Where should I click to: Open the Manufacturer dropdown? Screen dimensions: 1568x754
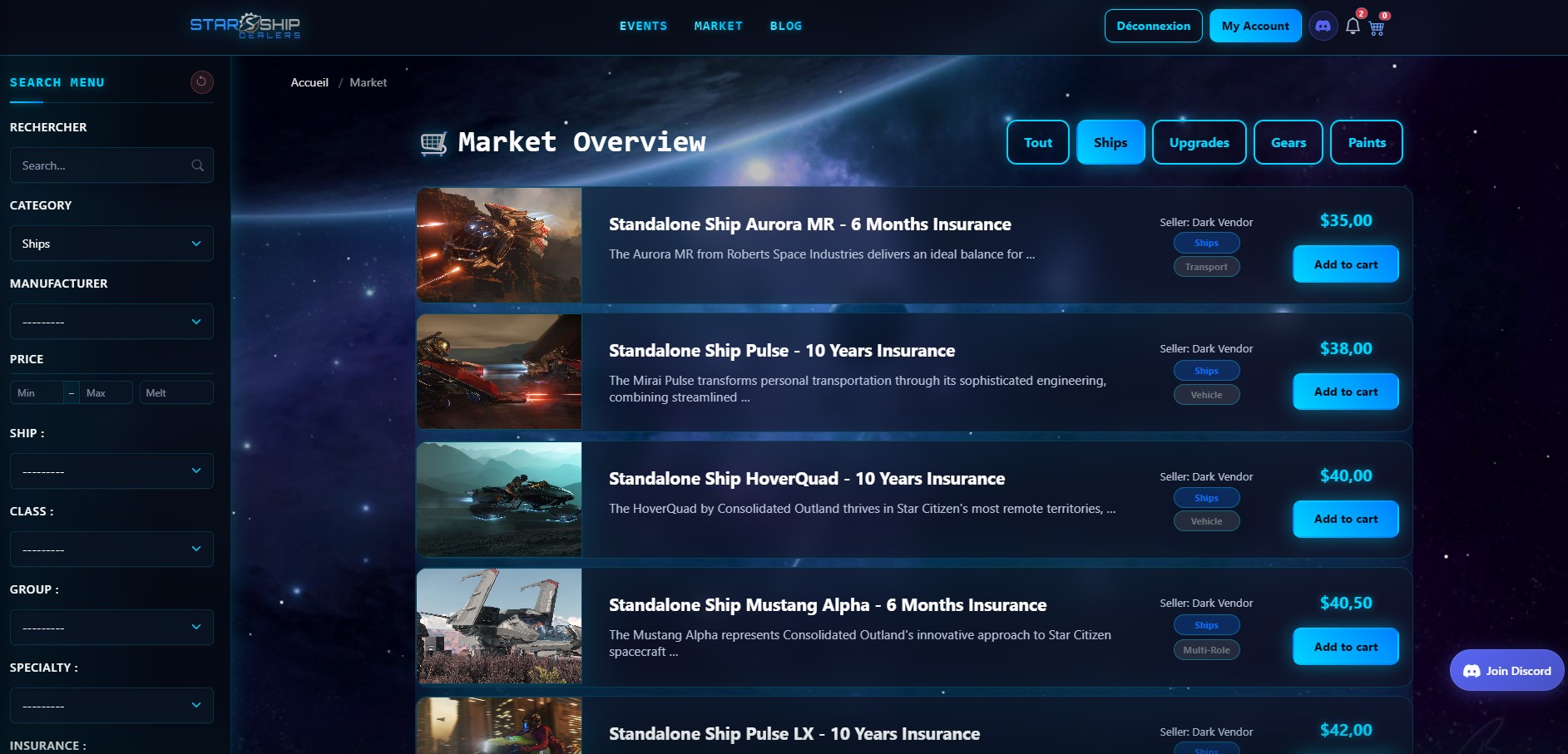[111, 322]
